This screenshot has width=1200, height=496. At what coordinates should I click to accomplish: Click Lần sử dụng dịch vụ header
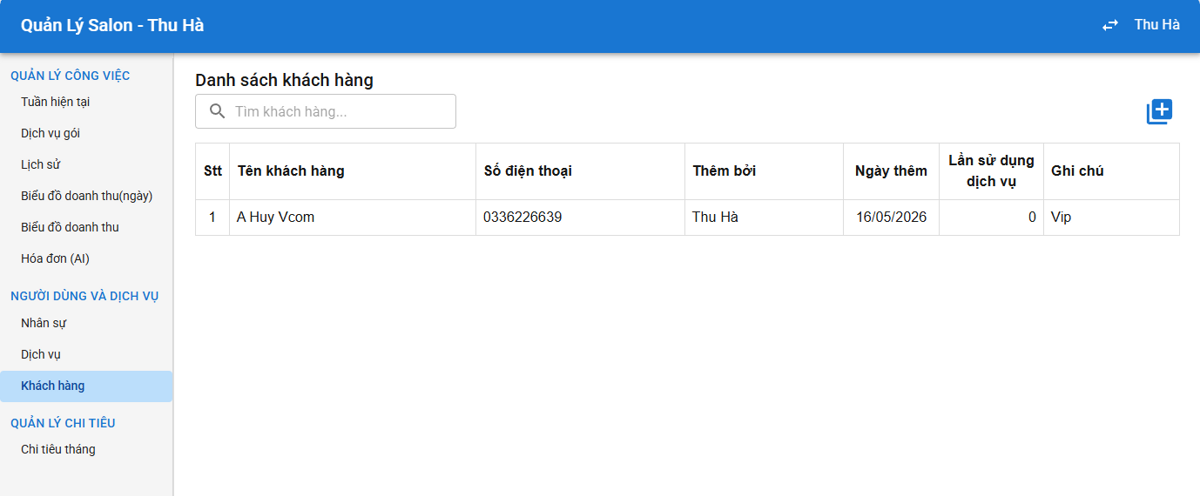coord(991,171)
